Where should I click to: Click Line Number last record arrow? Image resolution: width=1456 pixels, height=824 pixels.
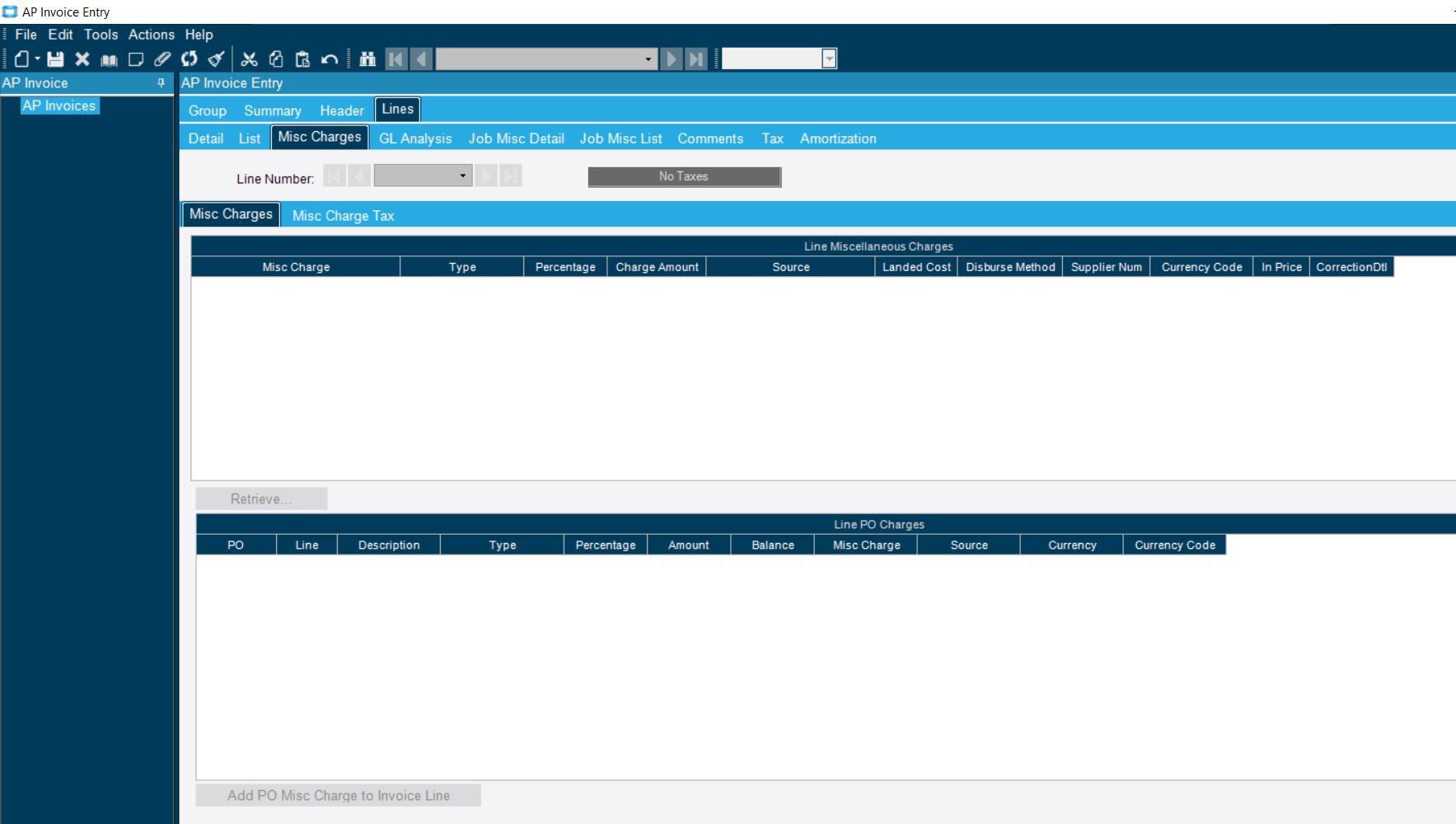pos(511,176)
